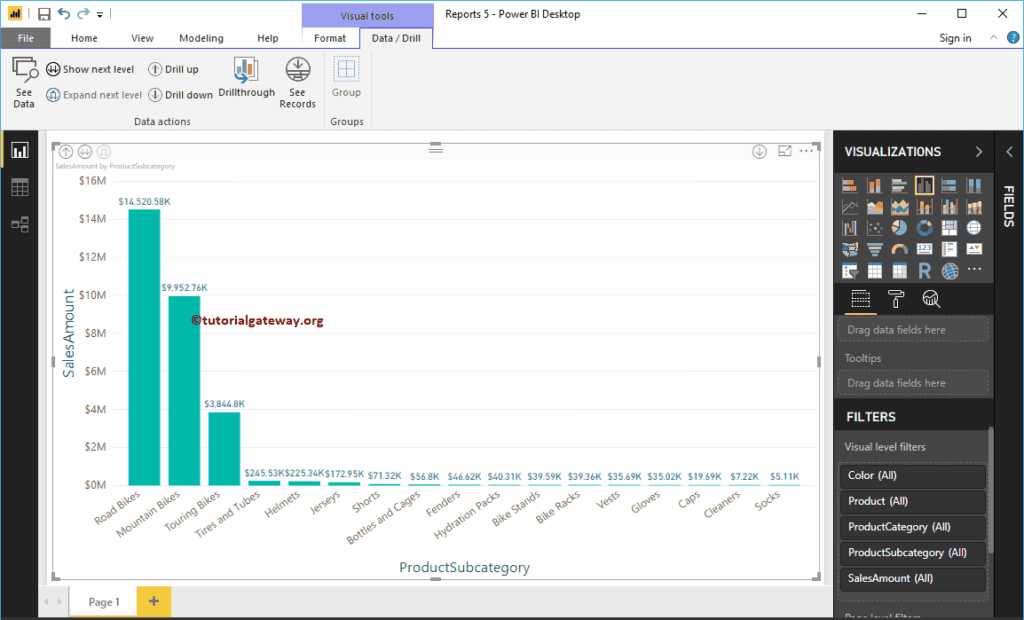Open the Format paint roller tab
The width and height of the screenshot is (1024, 620).
pyautogui.click(x=896, y=299)
